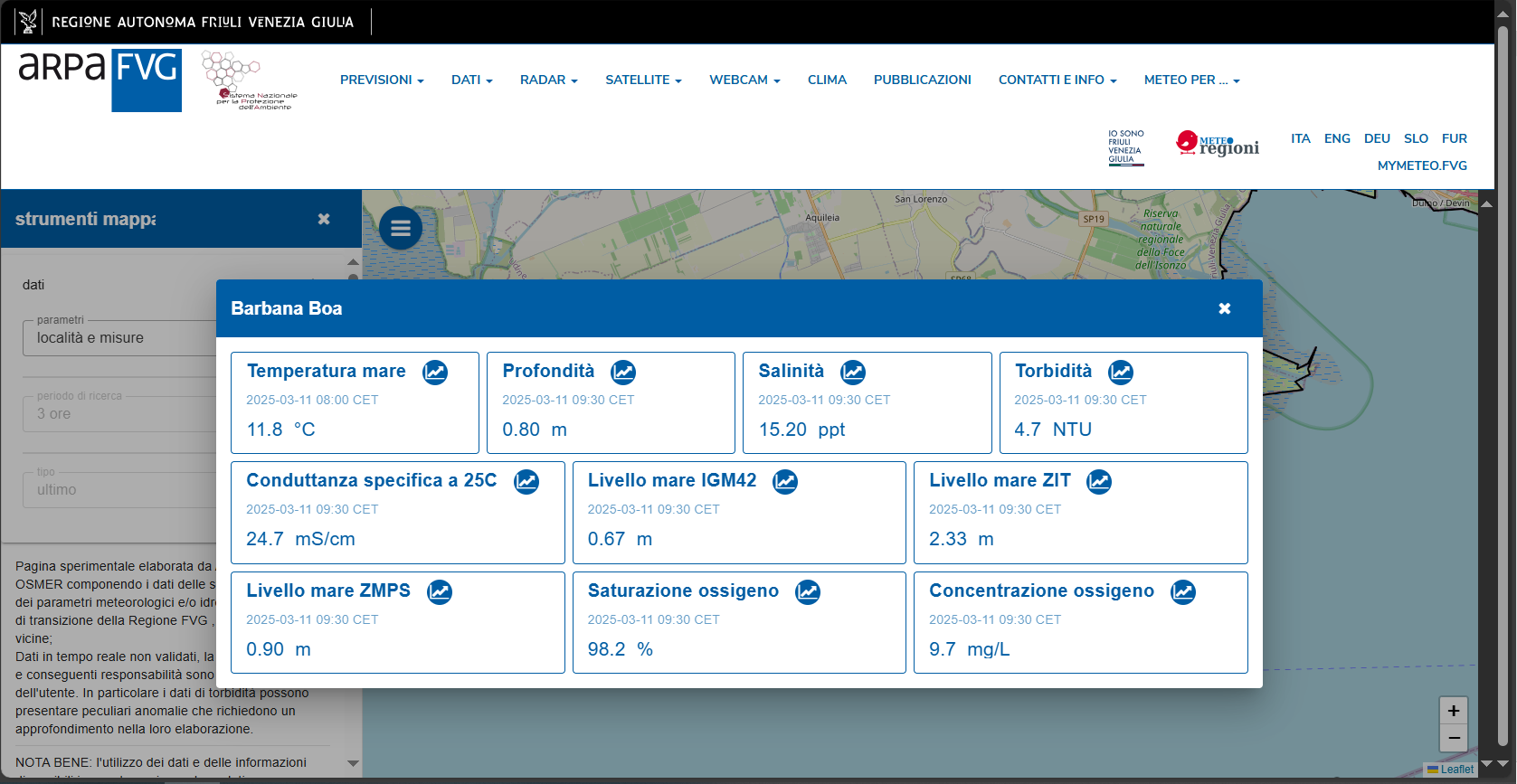The height and width of the screenshot is (784, 1517).
Task: Zoom in the map with plus button
Action: click(1454, 711)
